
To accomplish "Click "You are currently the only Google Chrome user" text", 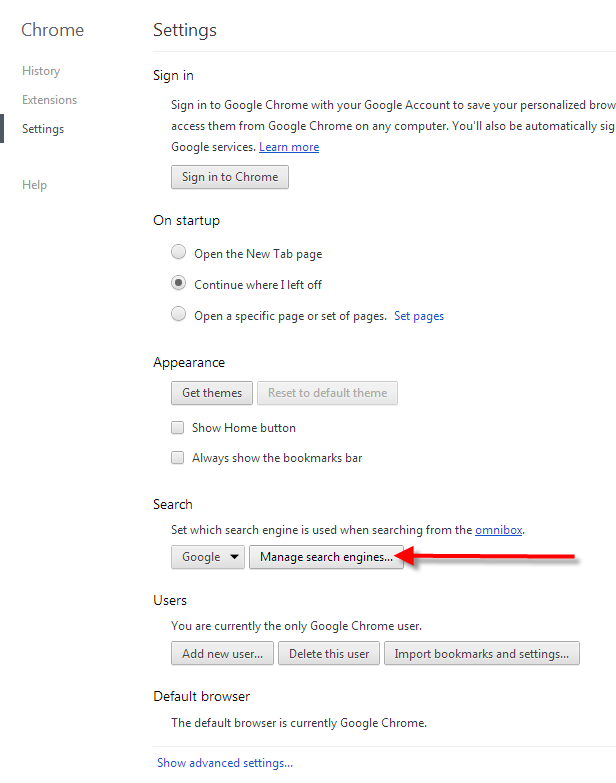I will [297, 626].
